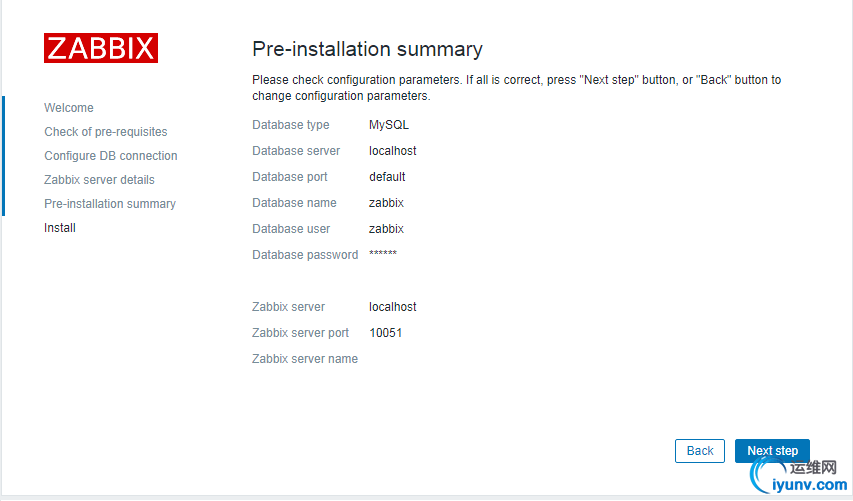The height and width of the screenshot is (501, 853).
Task: Click the Database port default value
Action: point(387,177)
